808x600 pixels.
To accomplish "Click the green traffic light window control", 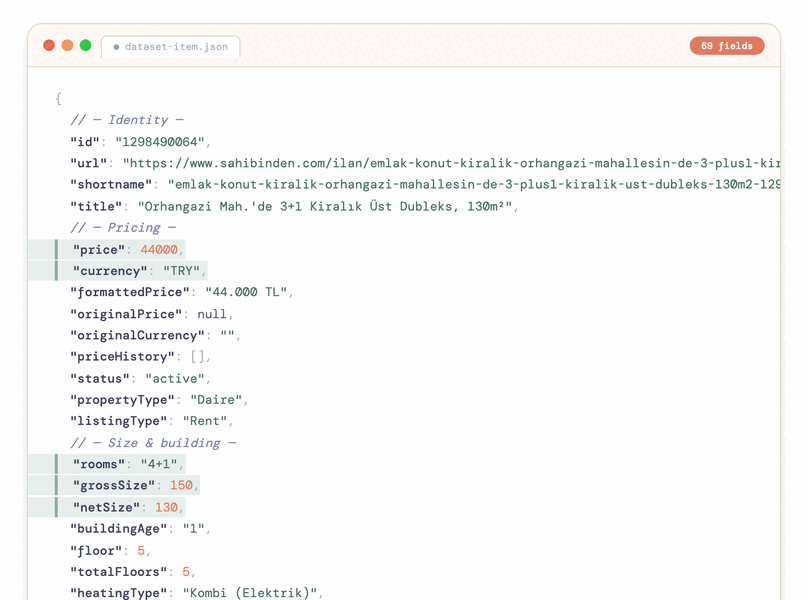I will pyautogui.click(x=85, y=45).
